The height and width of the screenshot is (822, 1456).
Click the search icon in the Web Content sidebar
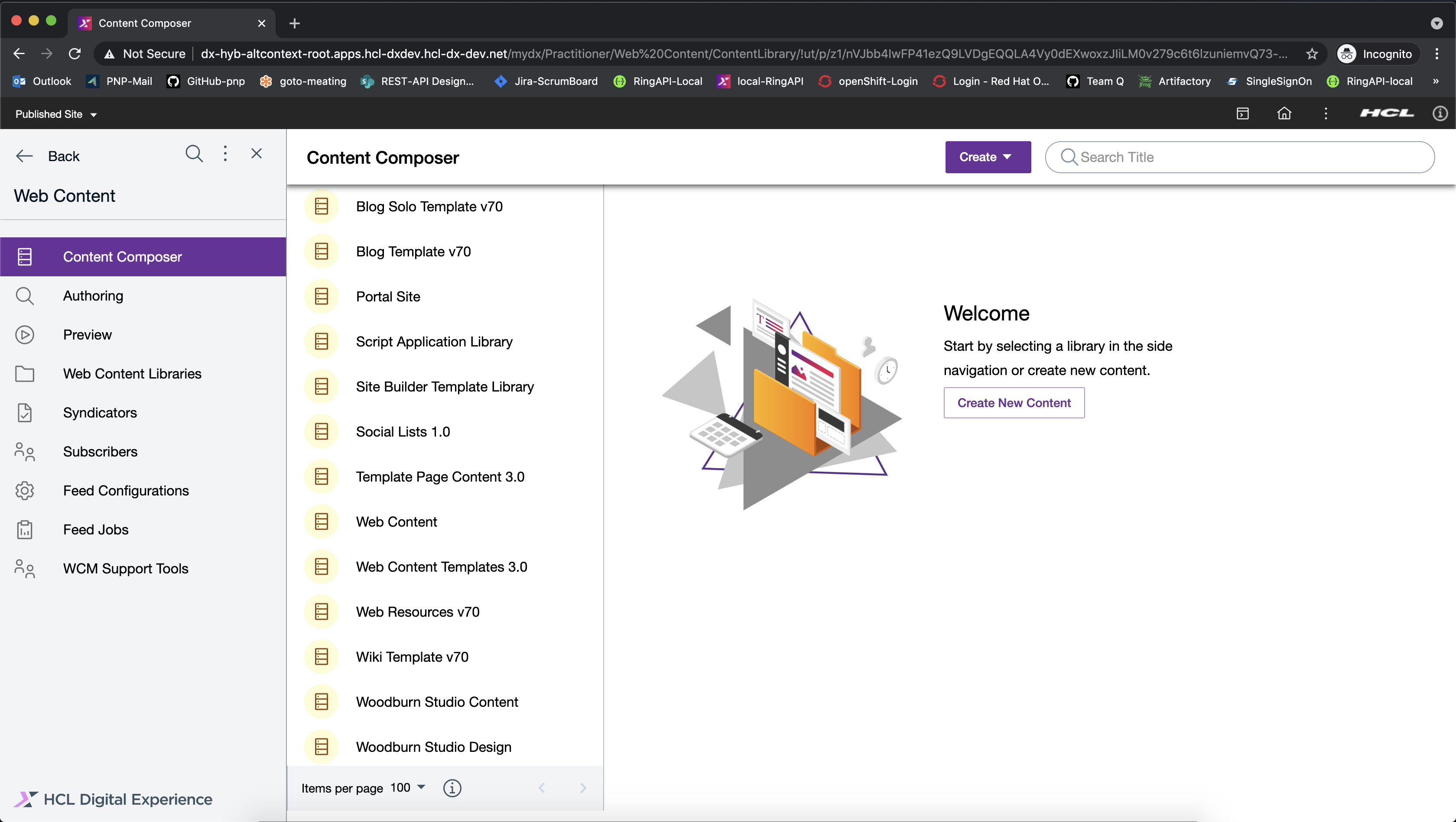pos(194,154)
